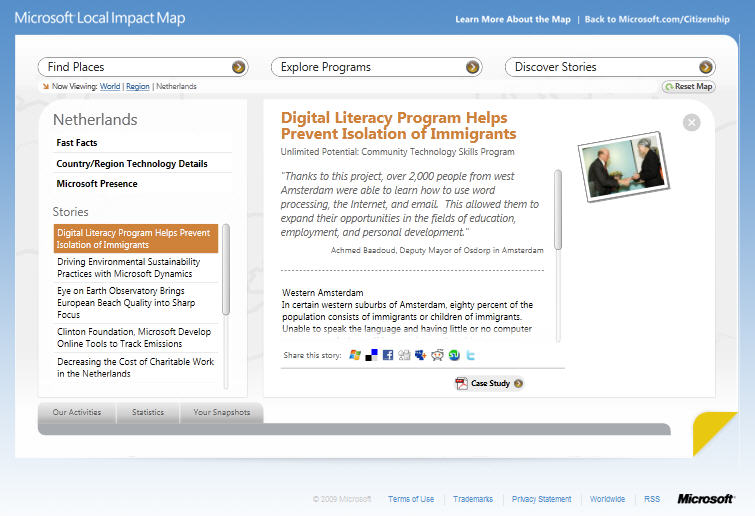This screenshot has height=516, width=755.
Task: Share story on StumbleUpon
Action: 454,355
